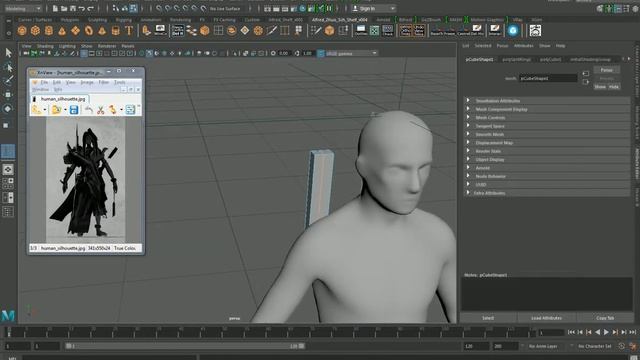The image size is (640, 360).
Task: Click the Outliner shelf icon
Action: [x=361, y=31]
